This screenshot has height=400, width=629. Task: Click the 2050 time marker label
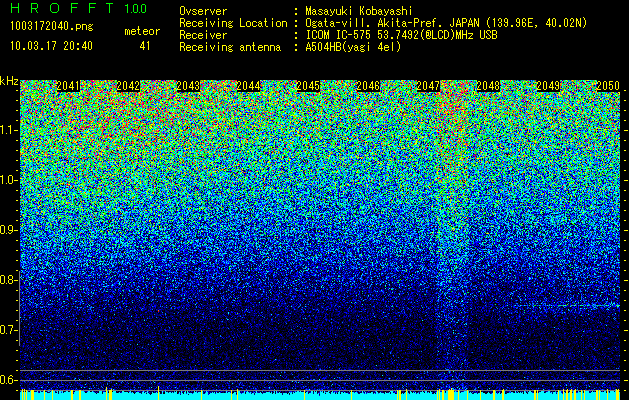point(608,86)
